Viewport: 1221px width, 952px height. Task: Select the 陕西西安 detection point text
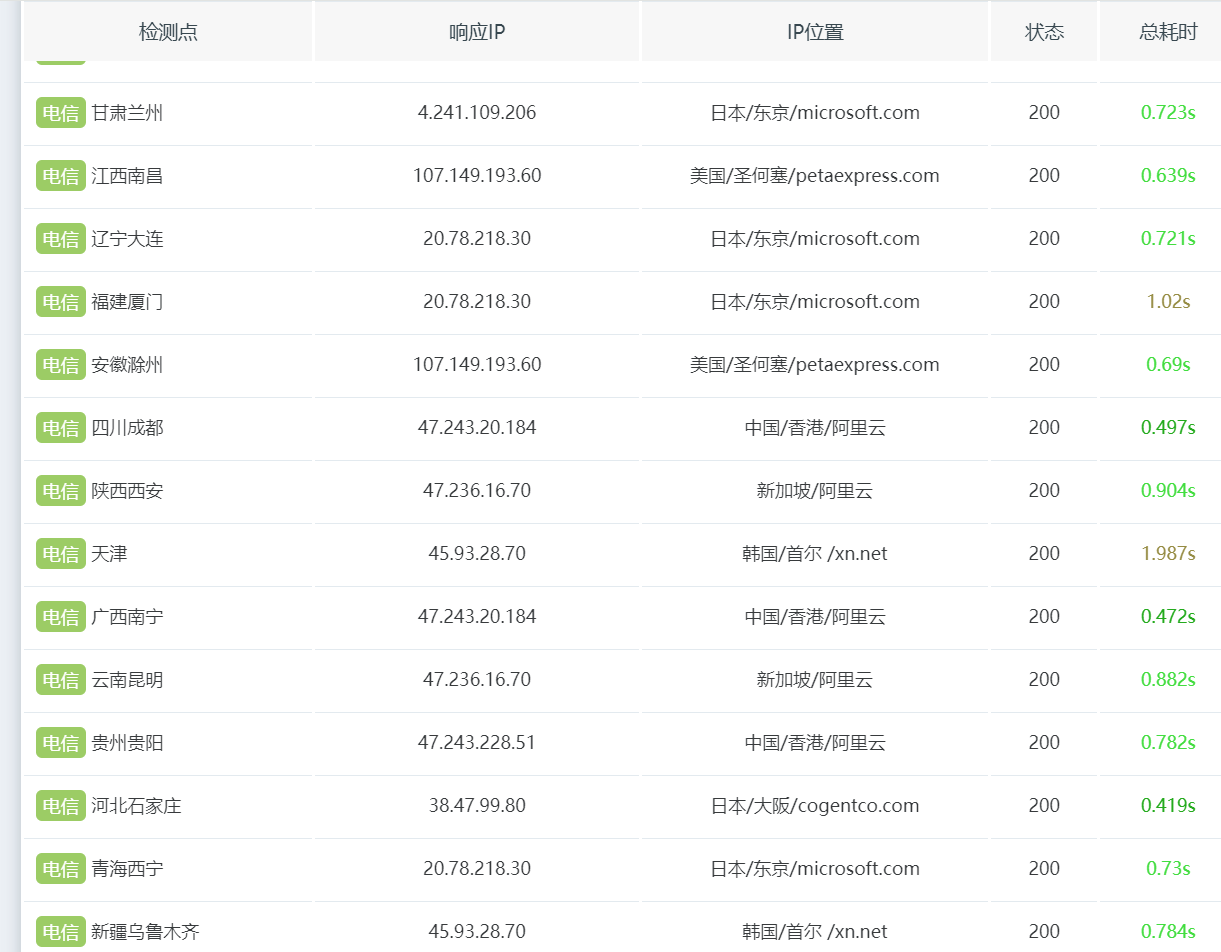pos(127,491)
